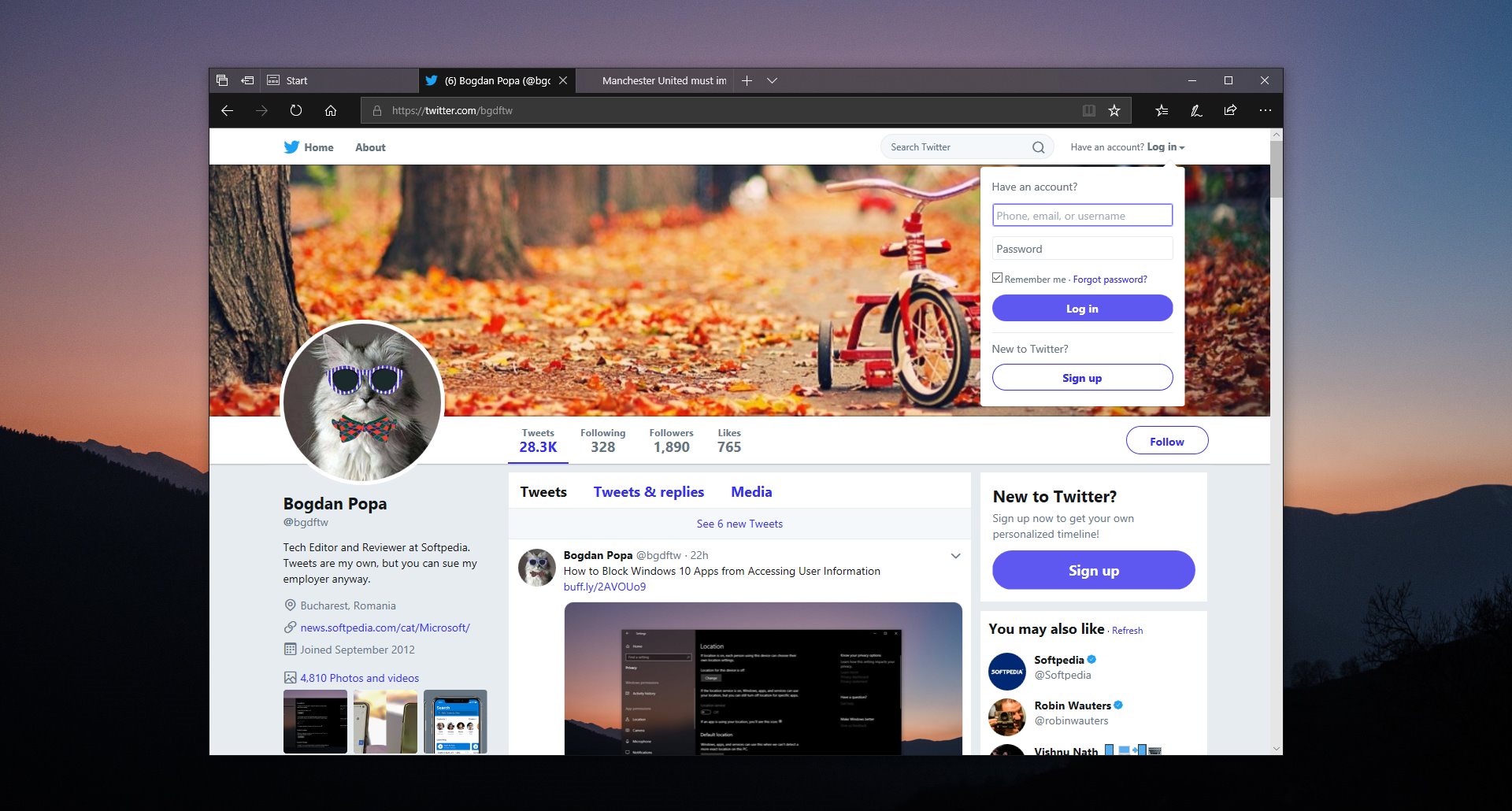1512x811 pixels.
Task: Go back with the browser back arrow
Action: click(x=227, y=110)
